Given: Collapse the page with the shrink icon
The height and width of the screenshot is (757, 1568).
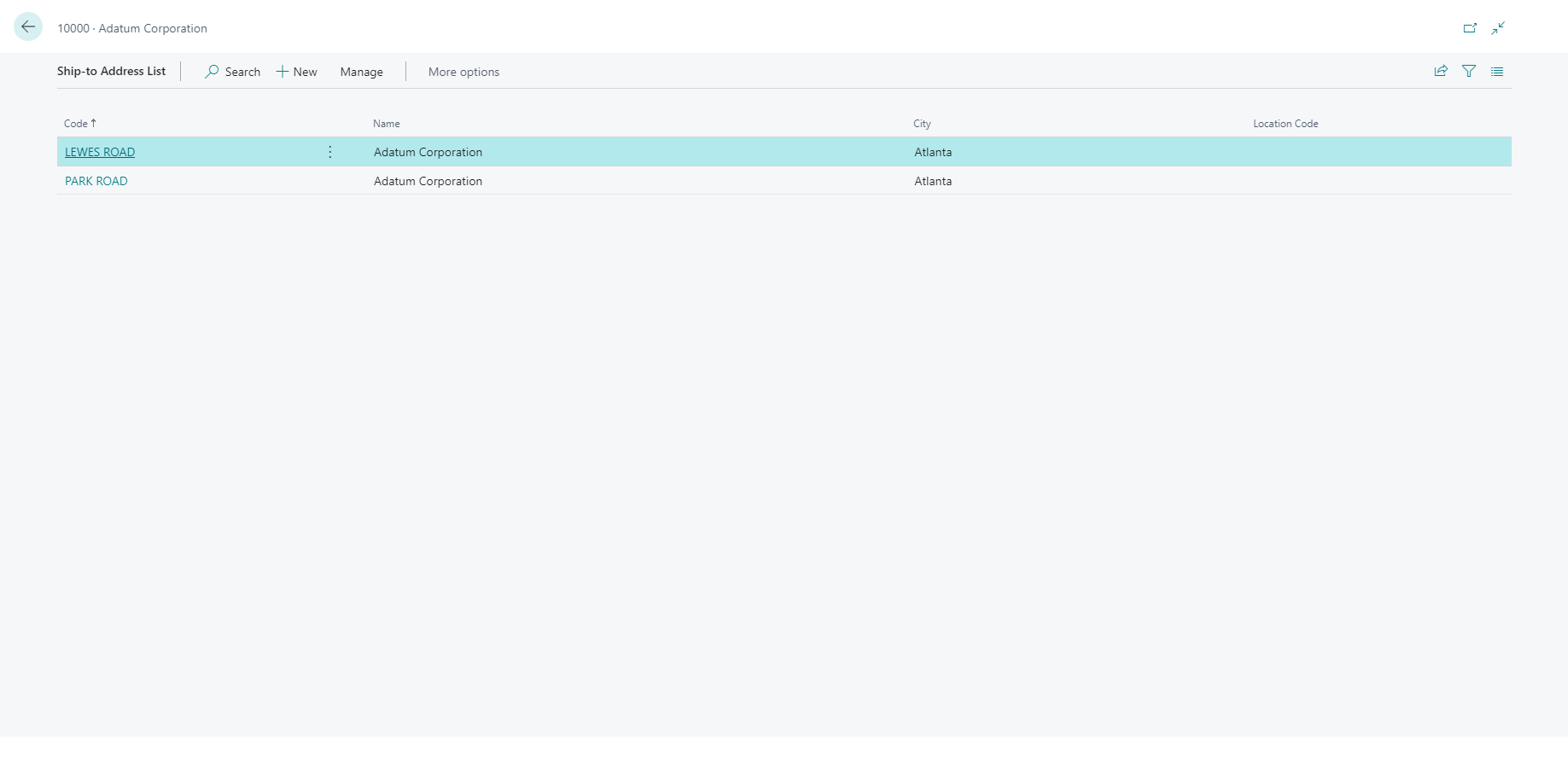Looking at the screenshot, I should pyautogui.click(x=1498, y=28).
